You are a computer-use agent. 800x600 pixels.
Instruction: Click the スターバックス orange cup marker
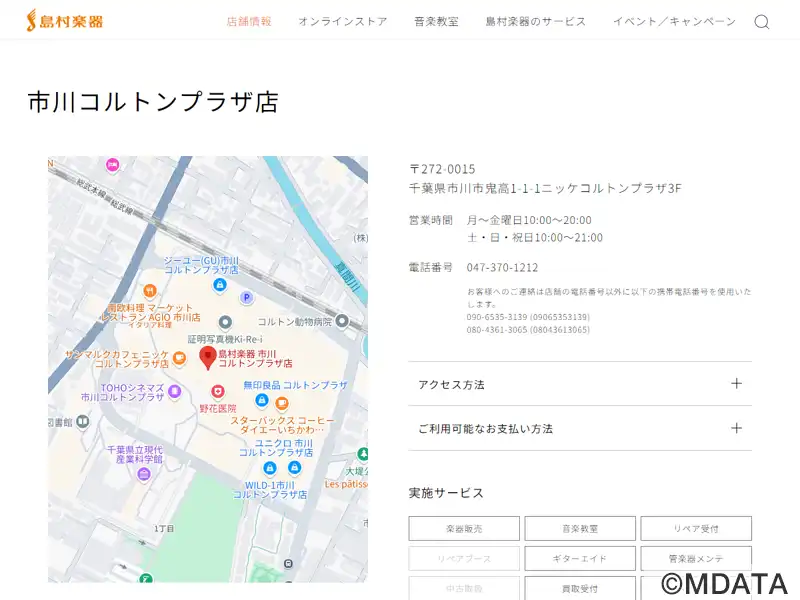(x=282, y=404)
